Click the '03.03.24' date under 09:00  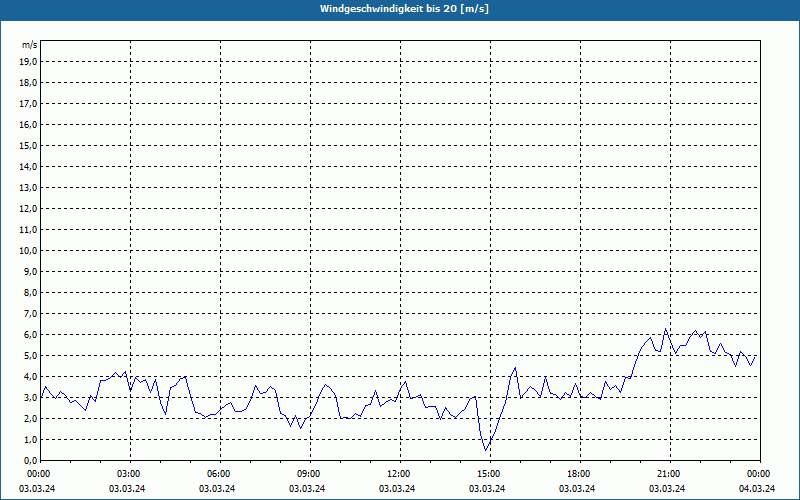(x=307, y=488)
